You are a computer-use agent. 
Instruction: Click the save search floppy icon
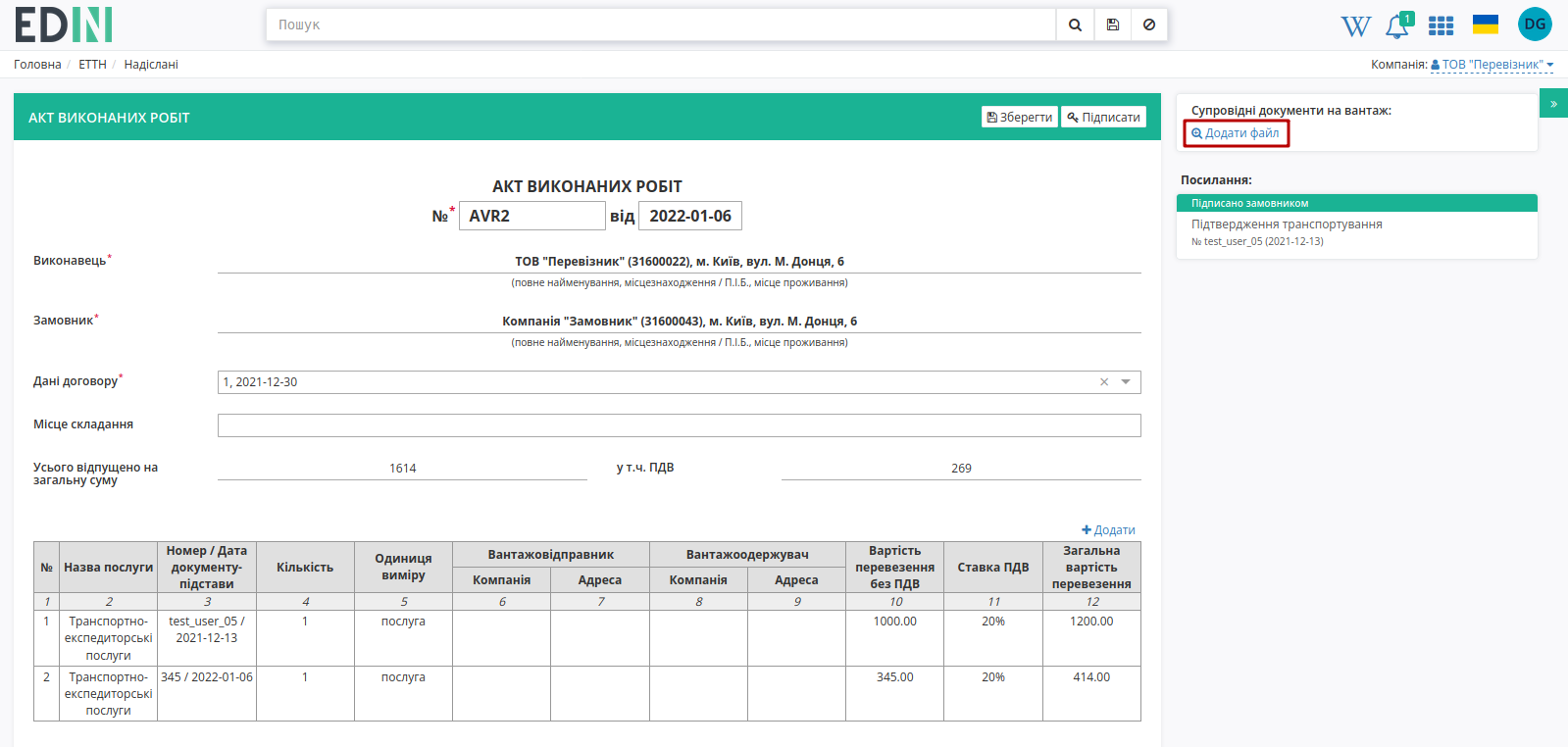click(1112, 25)
